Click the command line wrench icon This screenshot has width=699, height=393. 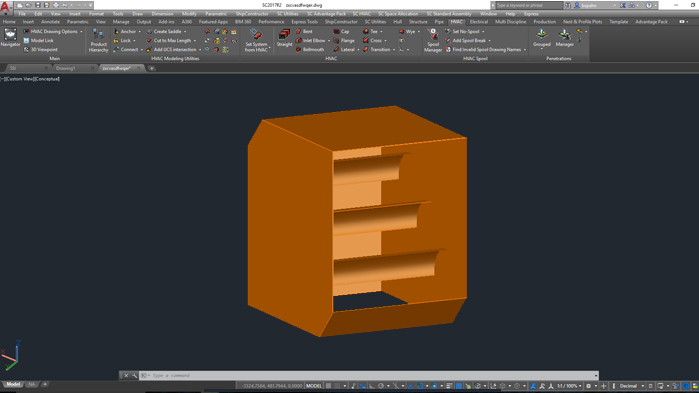point(135,376)
